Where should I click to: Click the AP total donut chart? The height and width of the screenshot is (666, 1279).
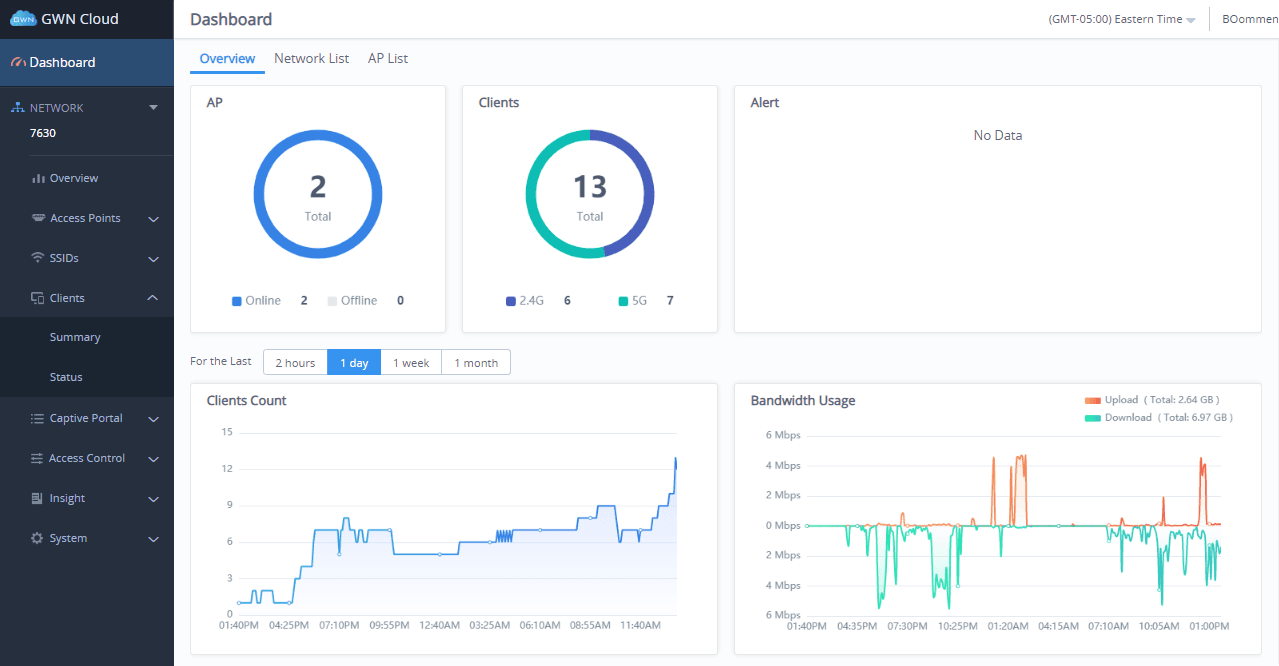[318, 195]
